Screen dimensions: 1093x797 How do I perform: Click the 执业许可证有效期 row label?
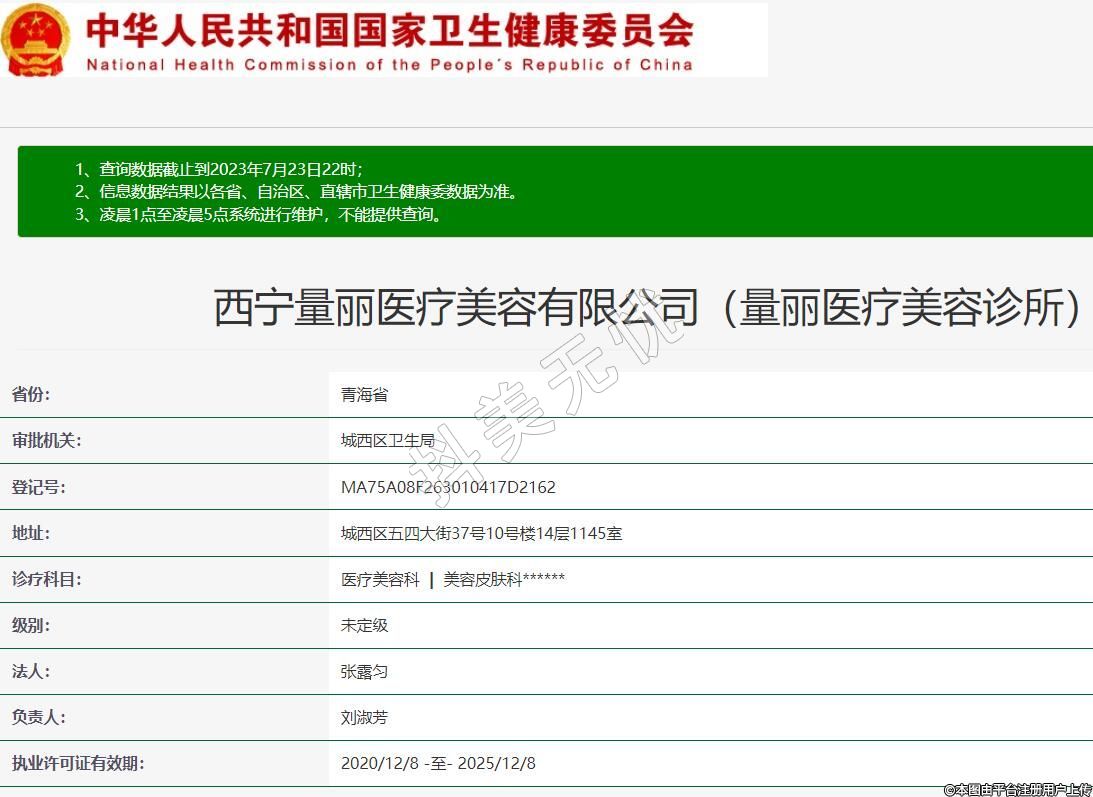tap(78, 764)
